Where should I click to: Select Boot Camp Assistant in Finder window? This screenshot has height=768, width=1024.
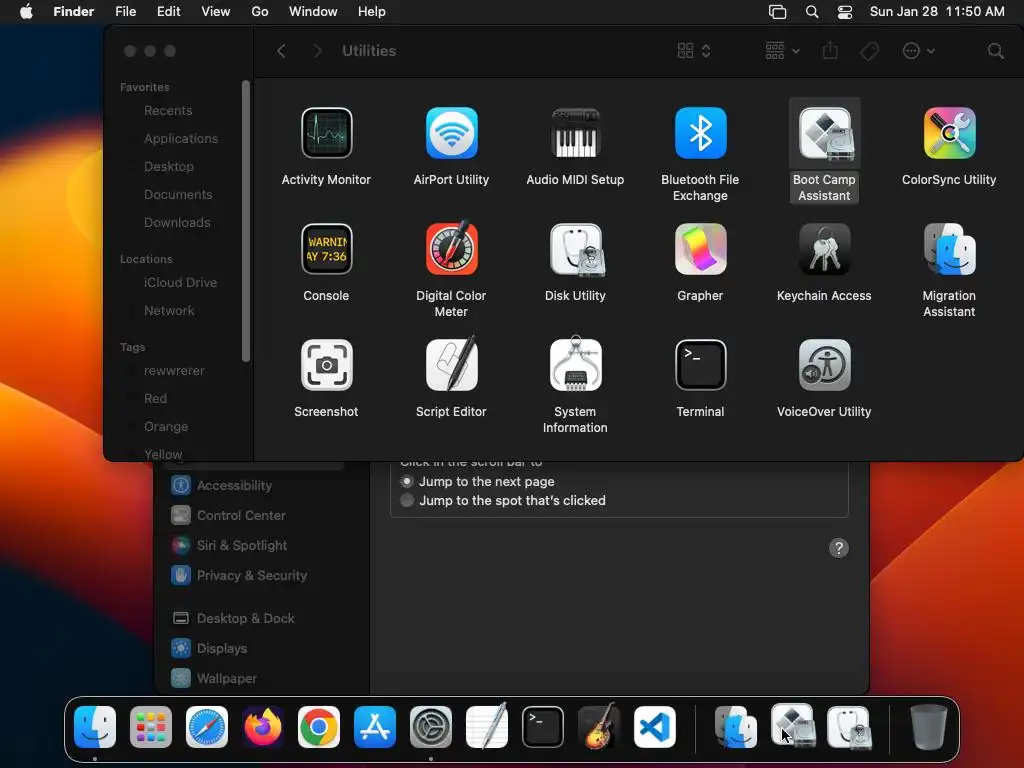(x=824, y=133)
